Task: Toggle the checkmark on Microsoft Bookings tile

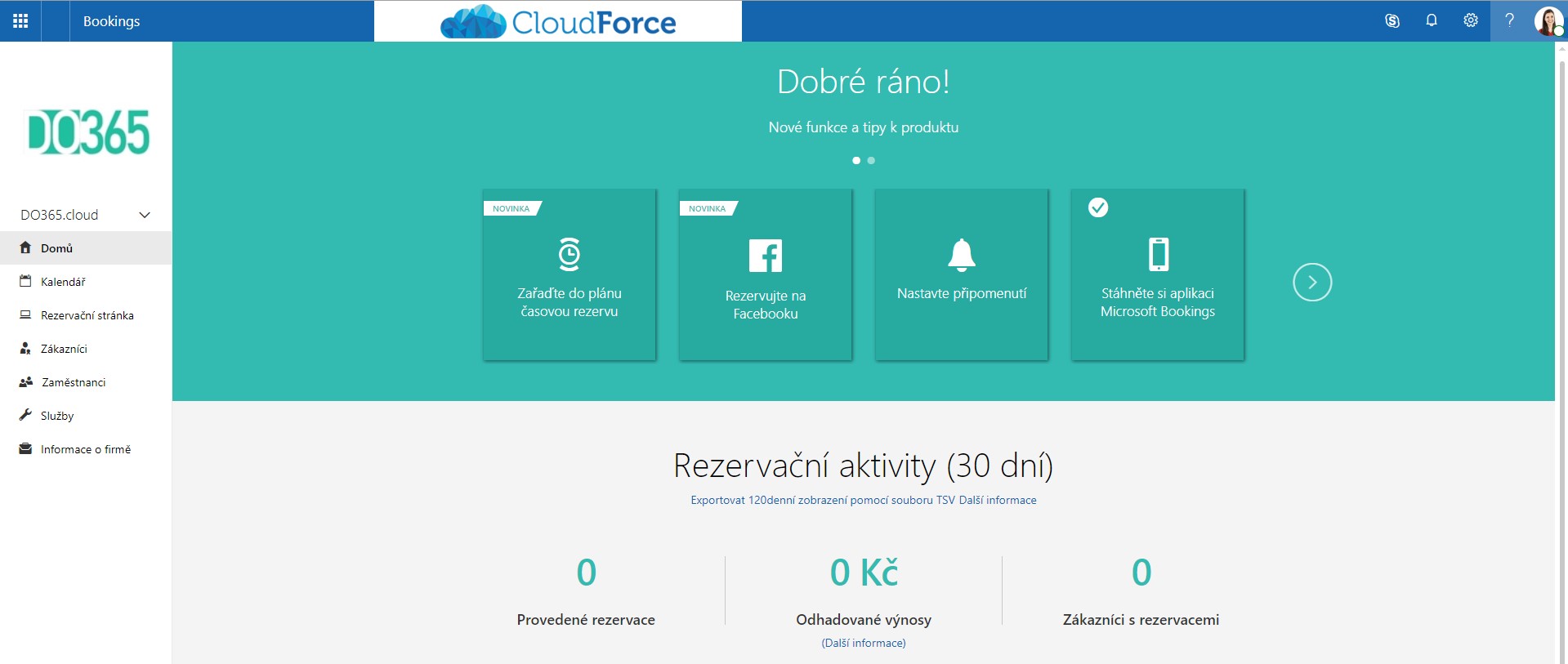Action: tap(1098, 207)
